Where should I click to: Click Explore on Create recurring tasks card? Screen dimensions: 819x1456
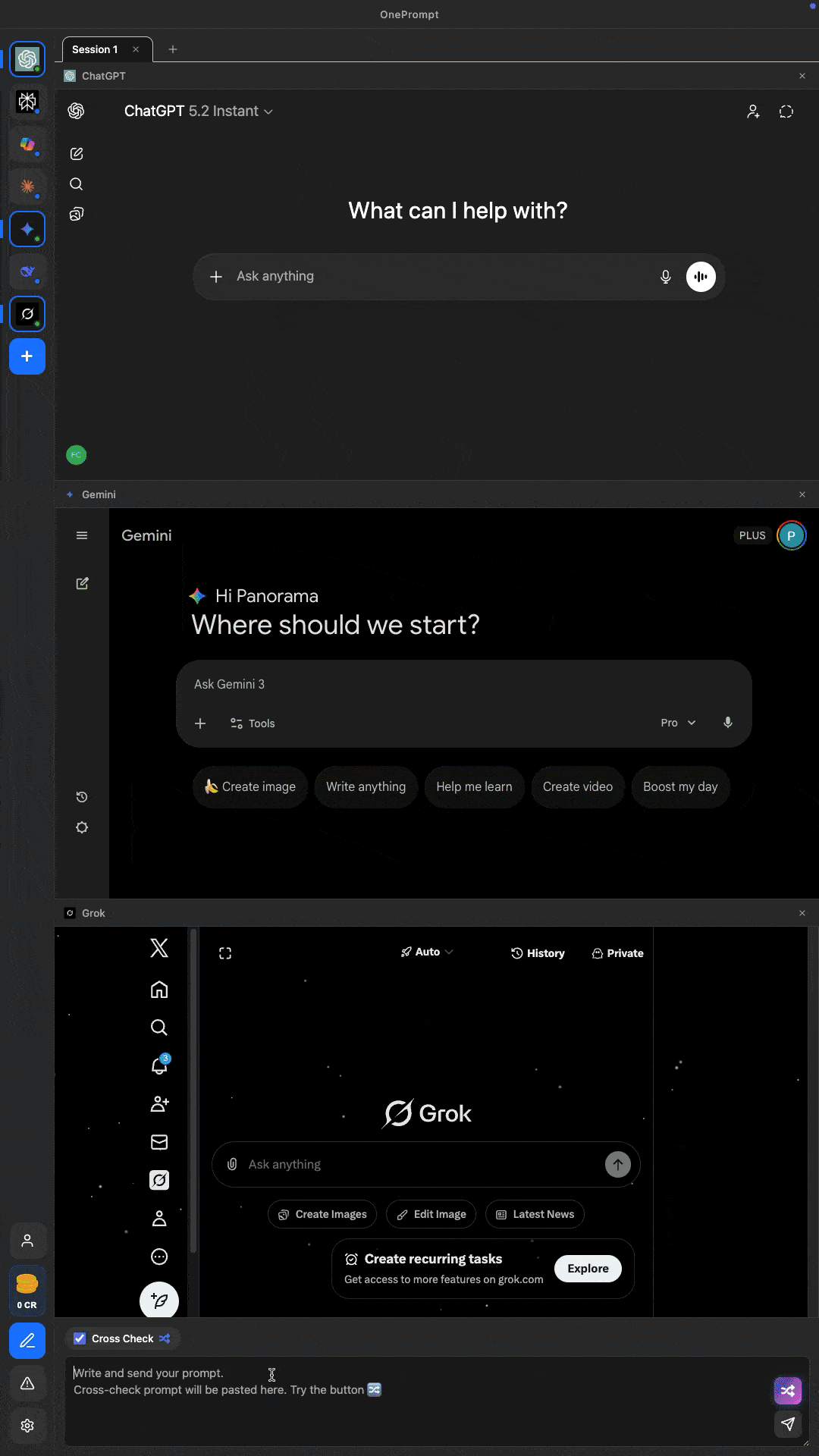click(x=588, y=1269)
